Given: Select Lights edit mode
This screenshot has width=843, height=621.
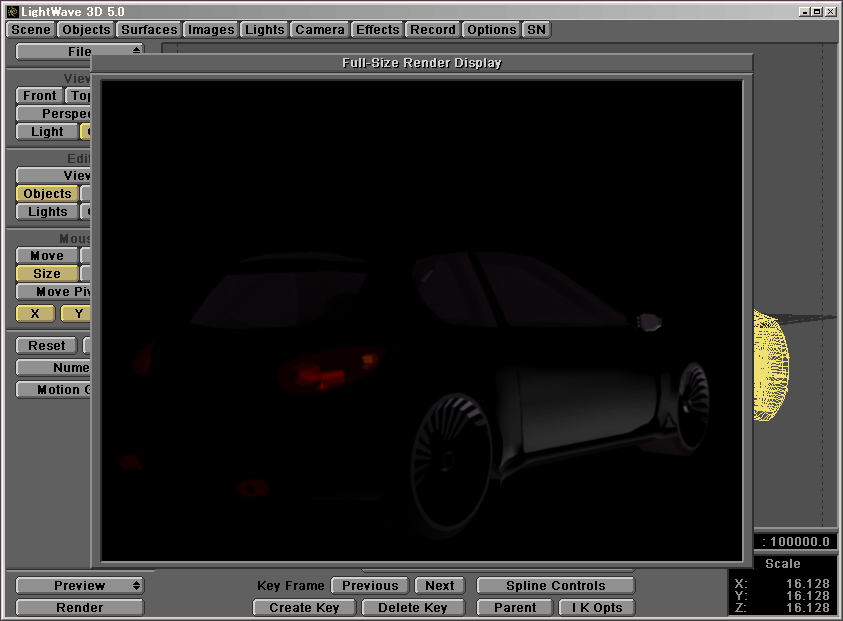Looking at the screenshot, I should pyautogui.click(x=47, y=212).
